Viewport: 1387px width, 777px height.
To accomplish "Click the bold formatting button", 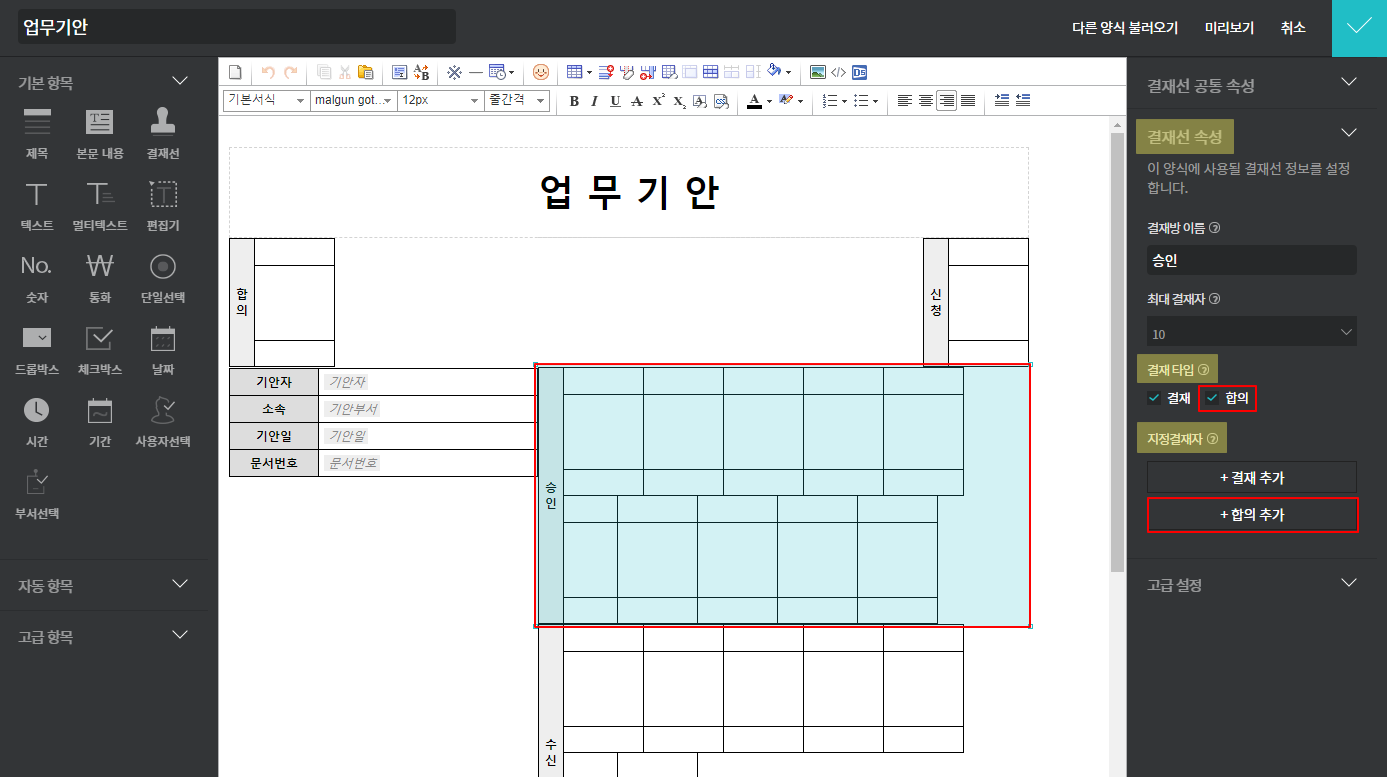I will (x=574, y=101).
